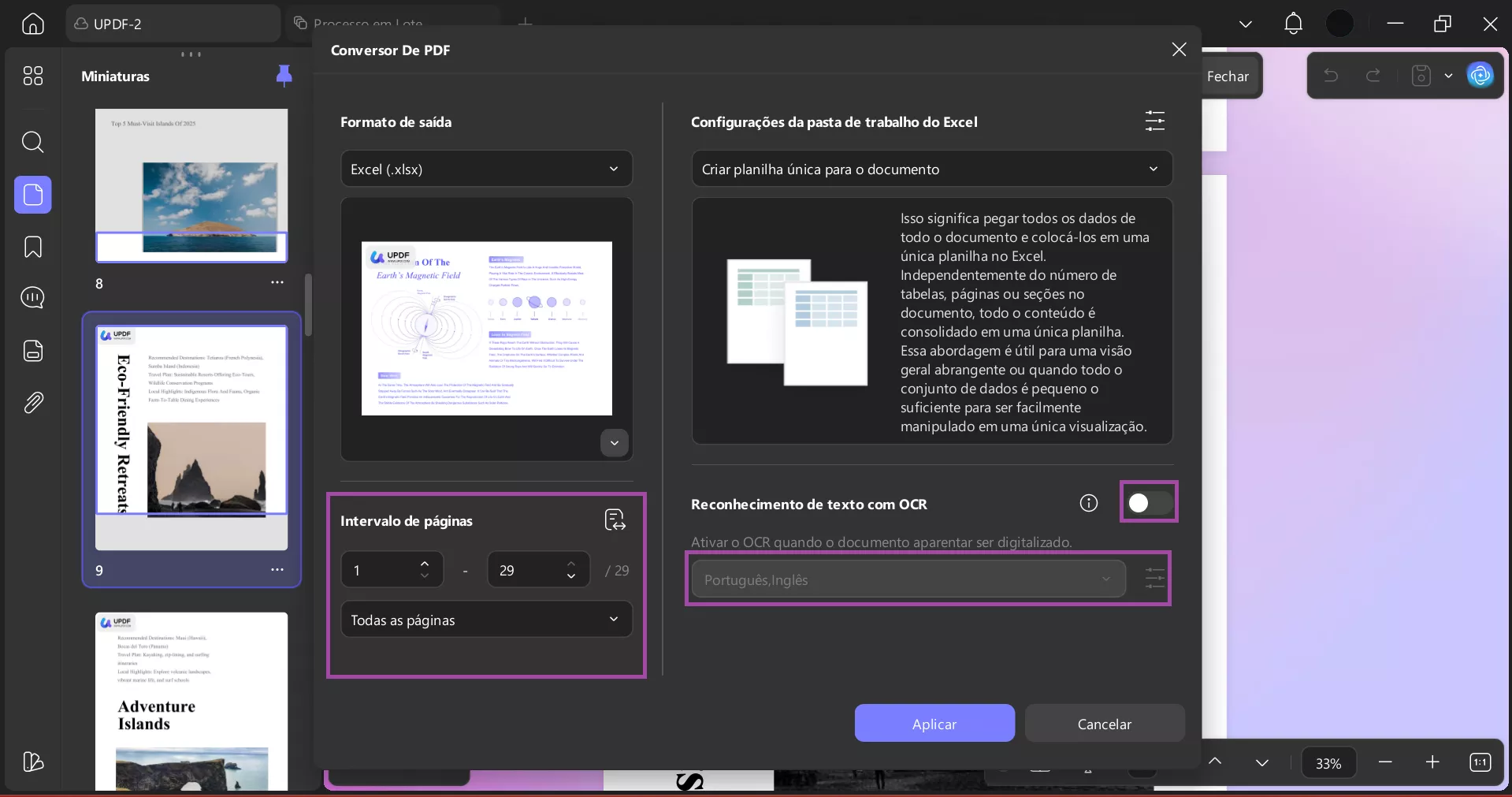
Task: Decrease zoom with the minus control
Action: [1386, 762]
